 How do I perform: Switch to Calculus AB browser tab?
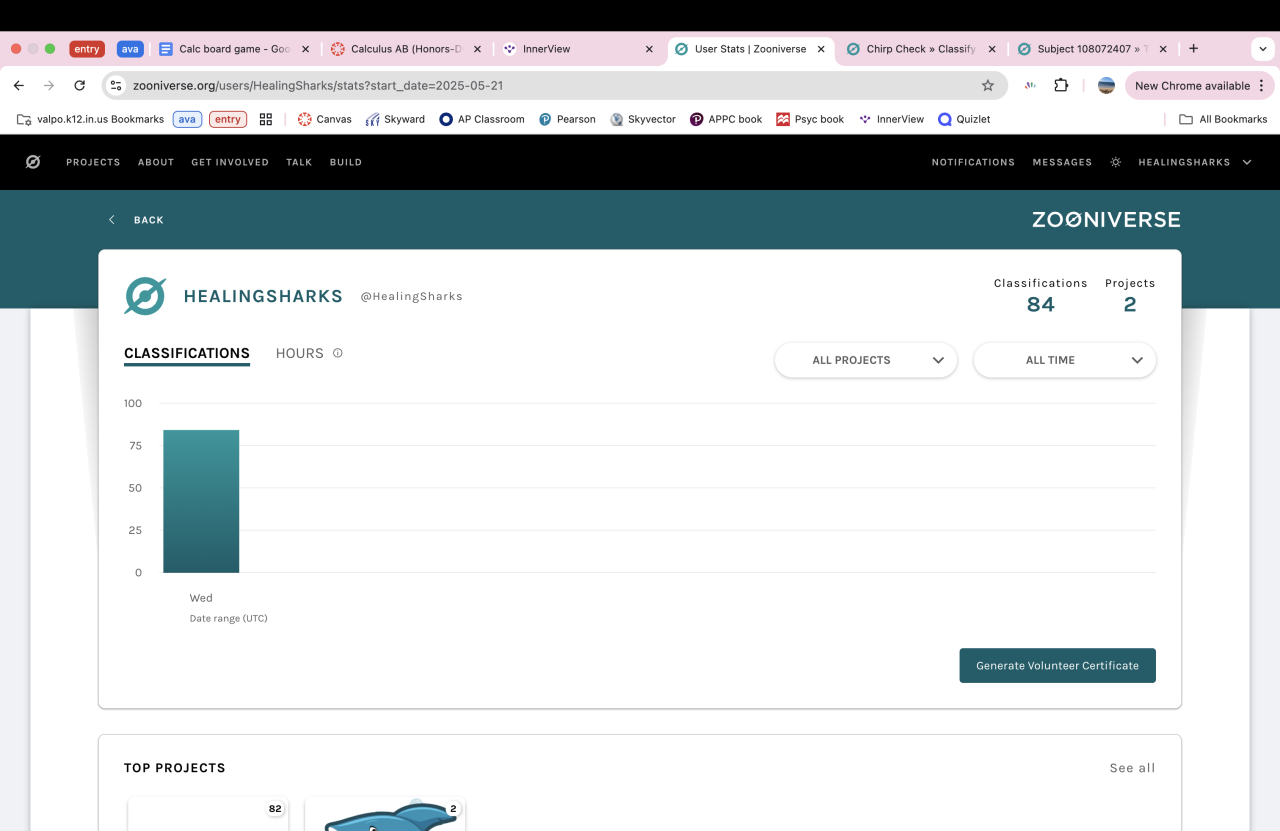406,49
